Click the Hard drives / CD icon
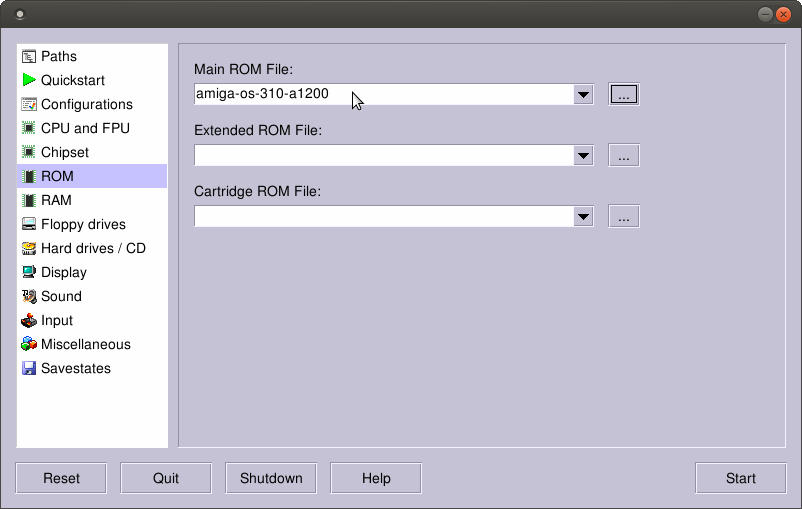 pos(29,248)
